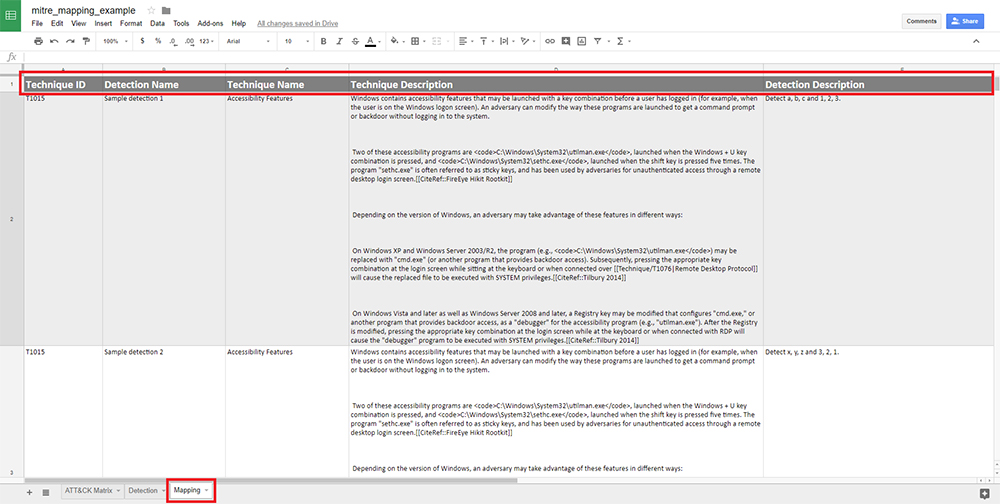Toggle italic formatting
Image resolution: width=1000 pixels, height=504 pixels.
pyautogui.click(x=339, y=41)
